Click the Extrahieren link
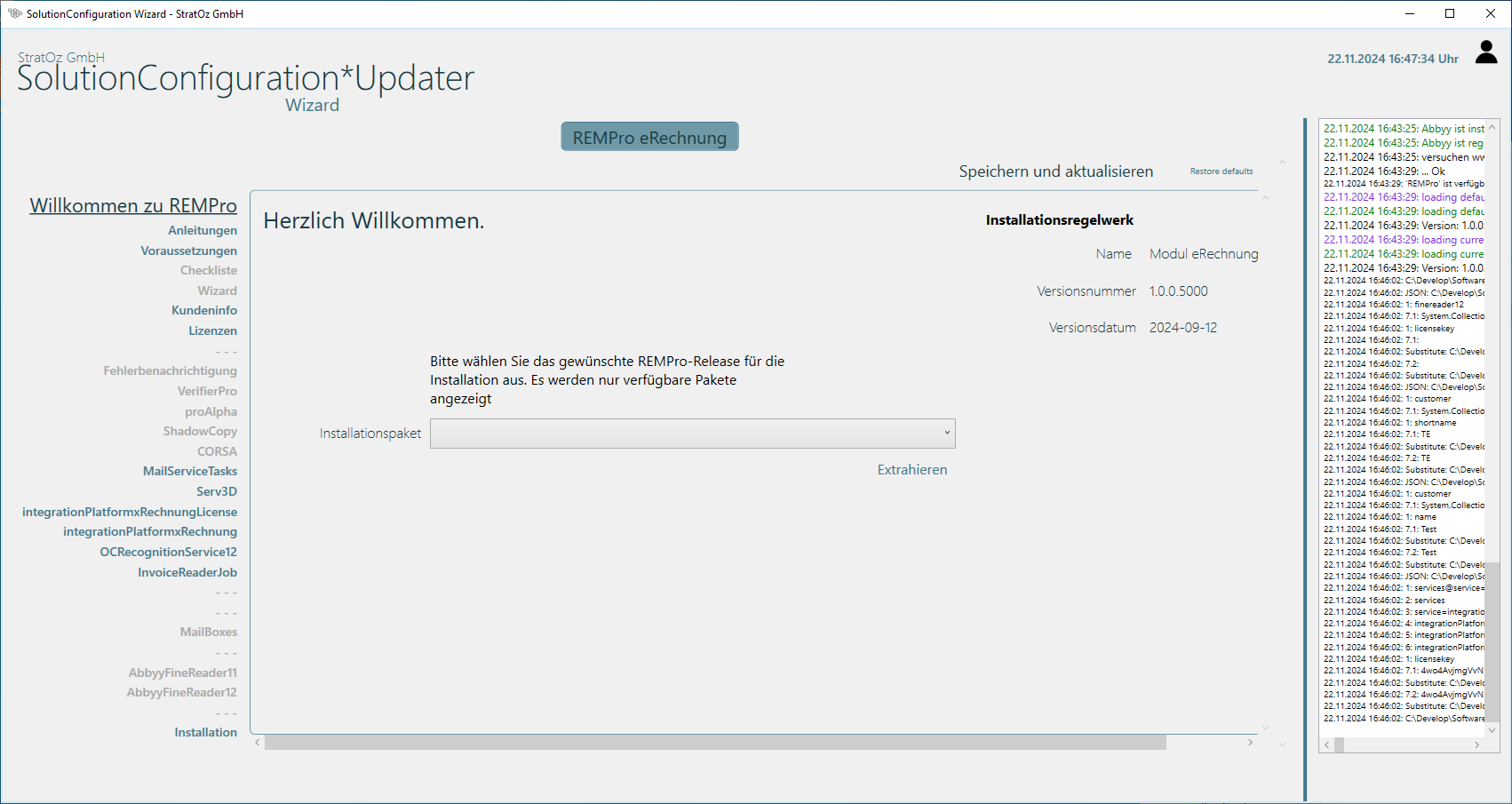 pos(911,470)
